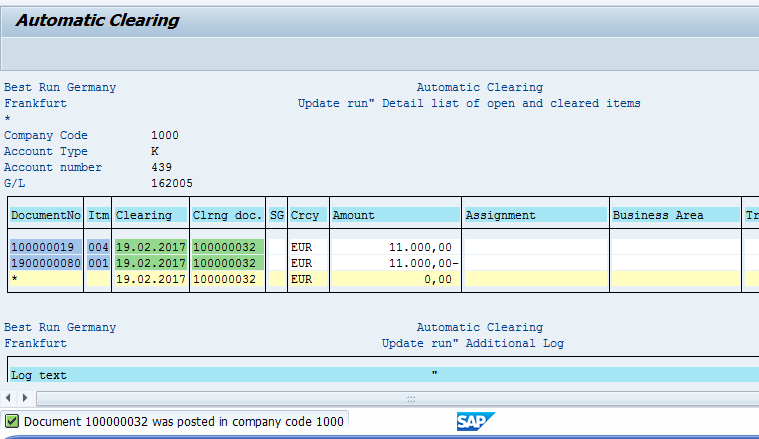Screen dimensions: 759x439
Task: Click the Clrng doc. column header
Action: pos(227,215)
